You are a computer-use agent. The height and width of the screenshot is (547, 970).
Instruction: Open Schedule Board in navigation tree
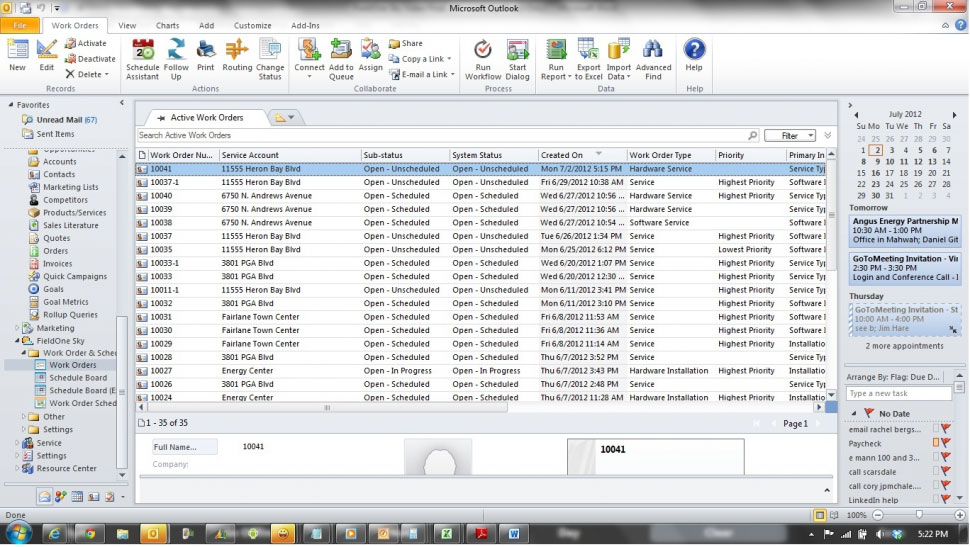tap(77, 377)
